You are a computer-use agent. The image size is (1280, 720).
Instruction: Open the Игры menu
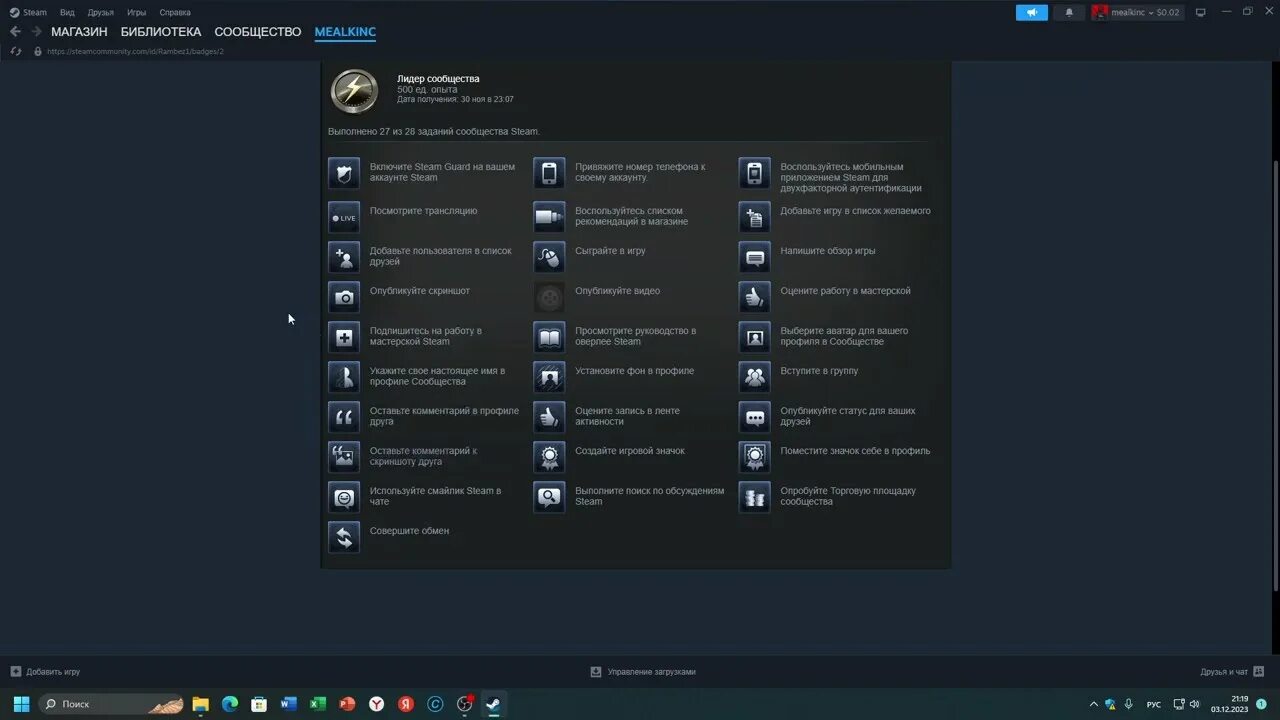(137, 13)
